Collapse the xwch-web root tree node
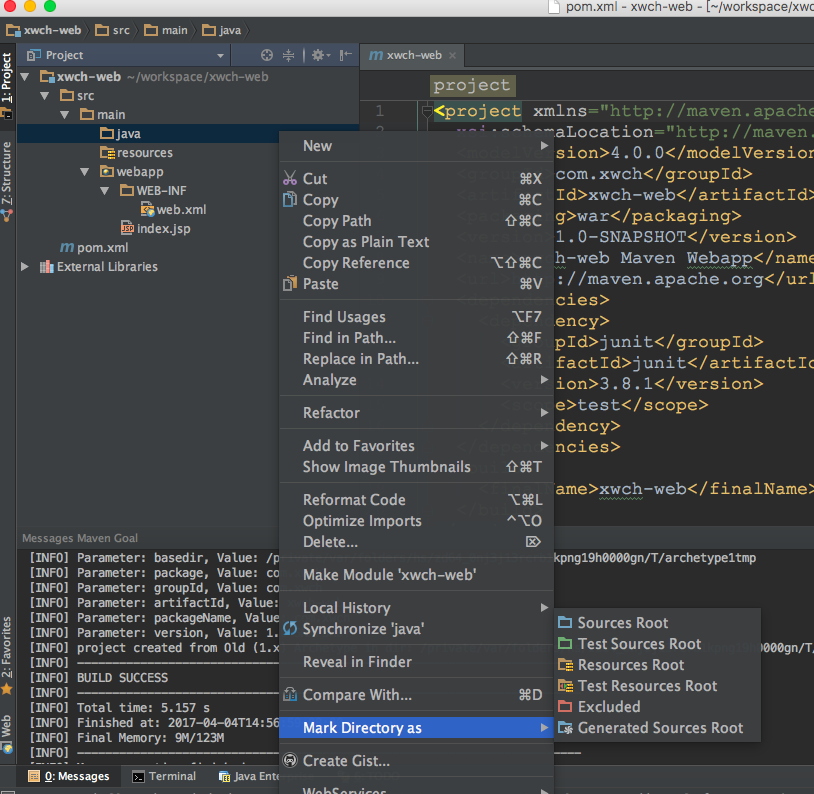Screen dimensions: 814x794 [x=24, y=77]
